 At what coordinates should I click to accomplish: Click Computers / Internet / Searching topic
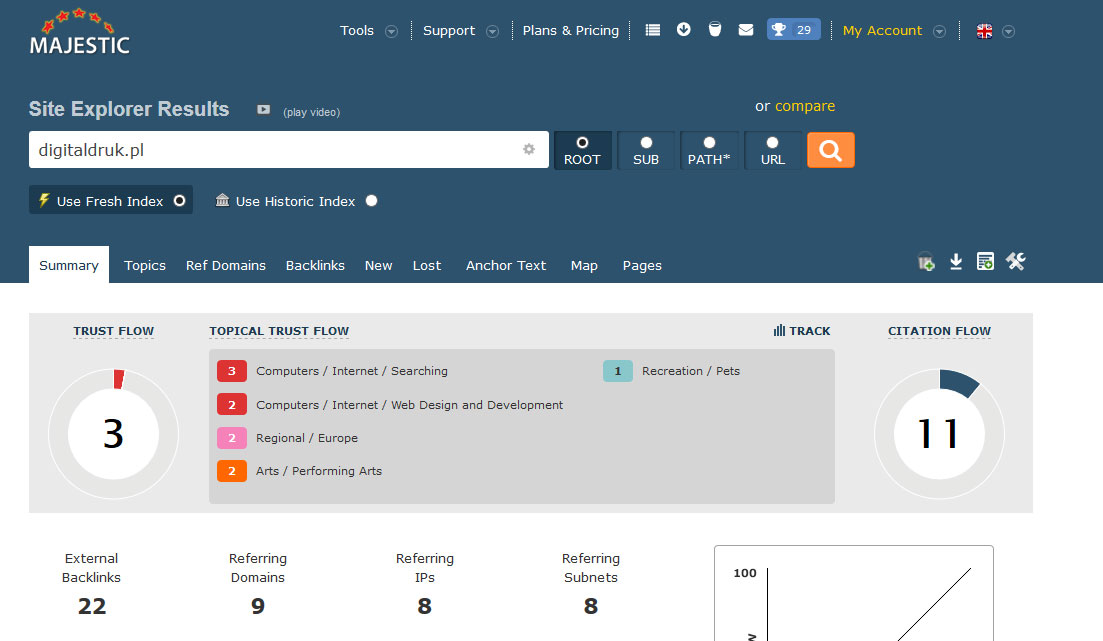pos(352,371)
